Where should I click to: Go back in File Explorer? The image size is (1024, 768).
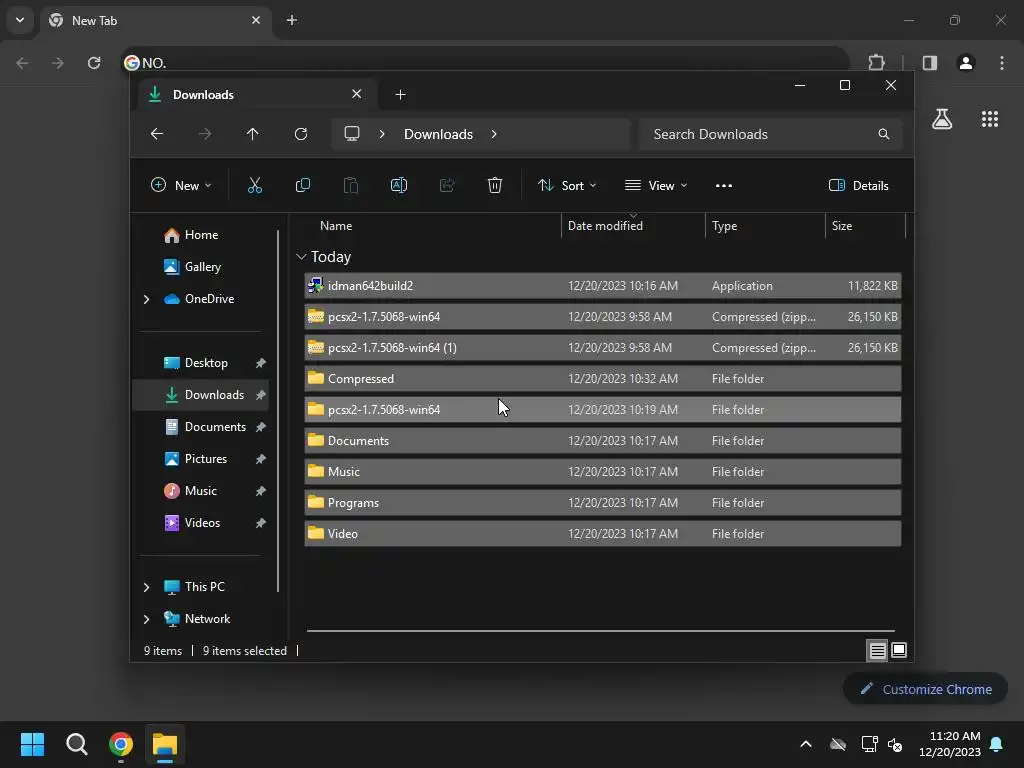(x=157, y=134)
